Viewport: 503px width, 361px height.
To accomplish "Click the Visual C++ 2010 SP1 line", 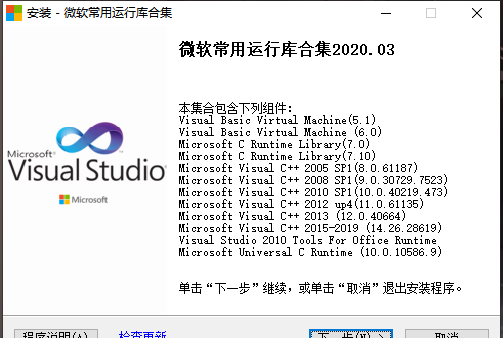I will click(313, 192).
